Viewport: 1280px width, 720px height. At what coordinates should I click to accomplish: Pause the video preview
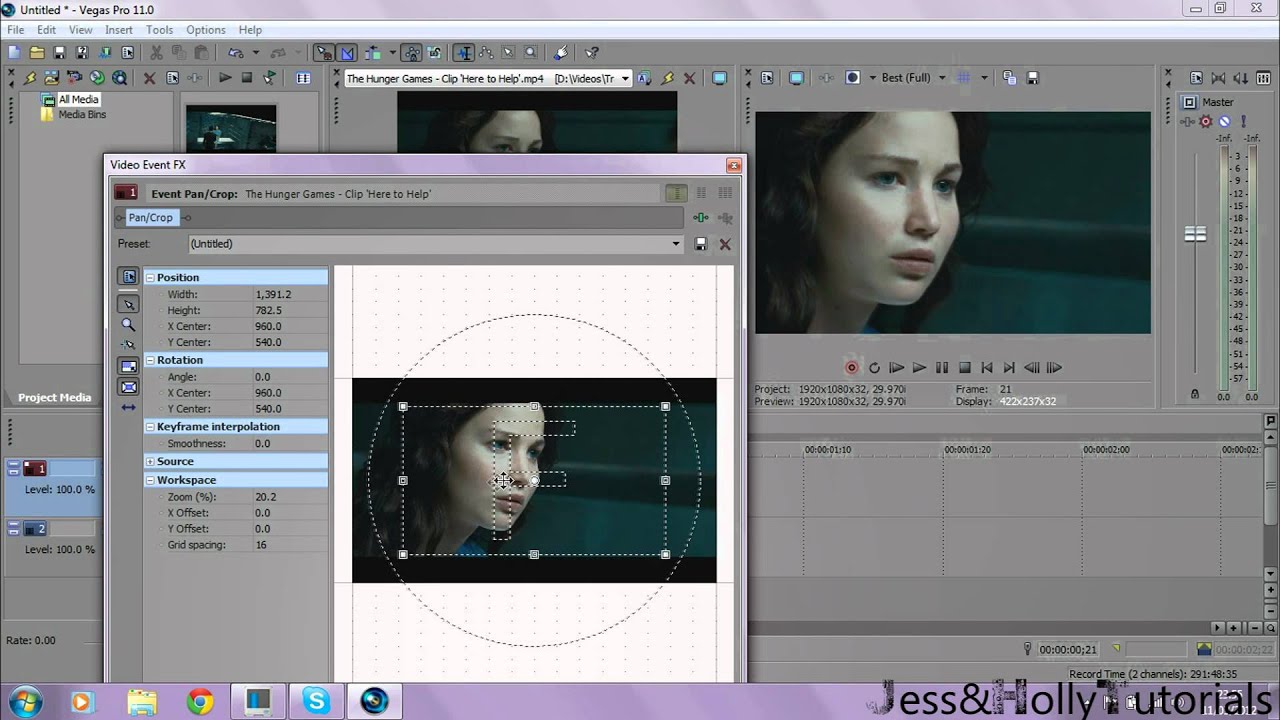(x=942, y=368)
